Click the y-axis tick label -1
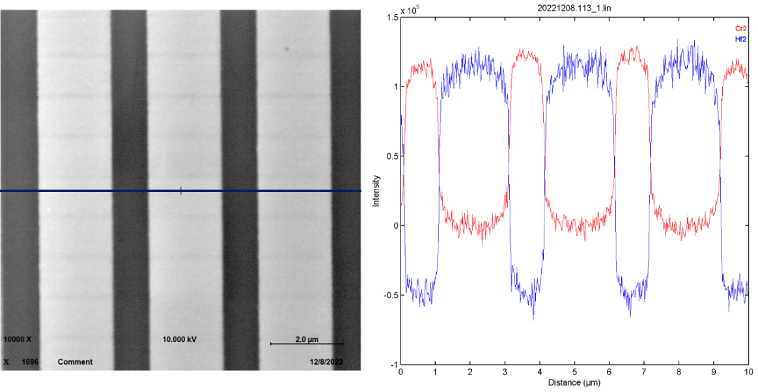 (x=393, y=364)
